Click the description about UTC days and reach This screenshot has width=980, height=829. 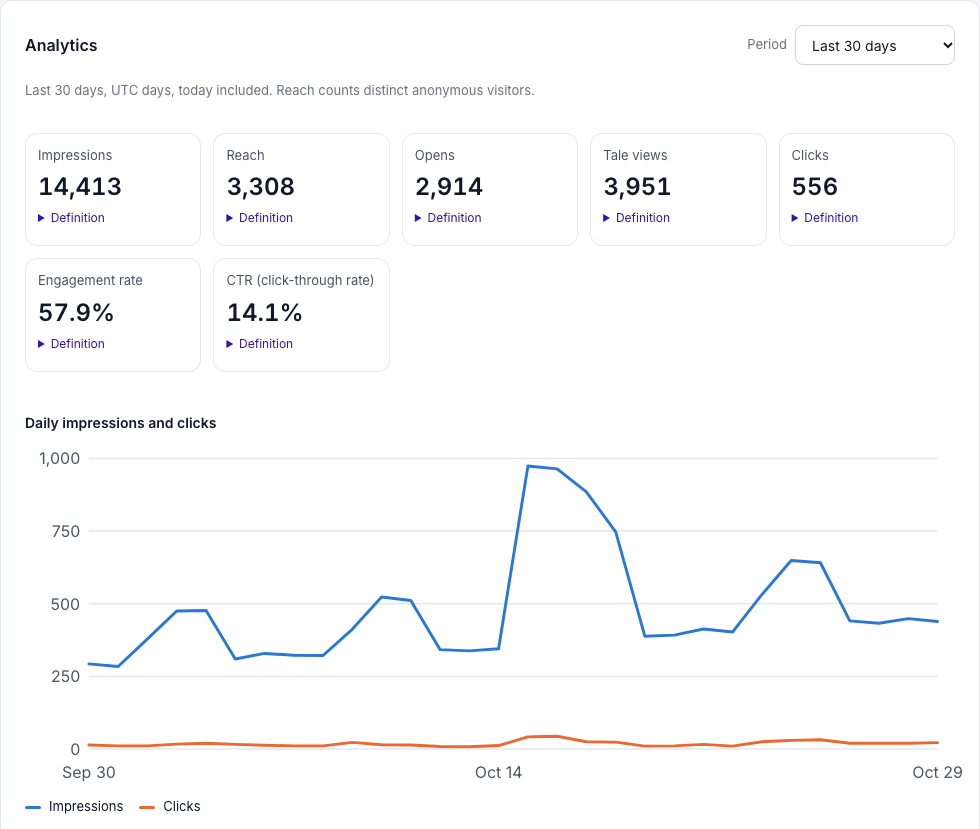(x=279, y=90)
